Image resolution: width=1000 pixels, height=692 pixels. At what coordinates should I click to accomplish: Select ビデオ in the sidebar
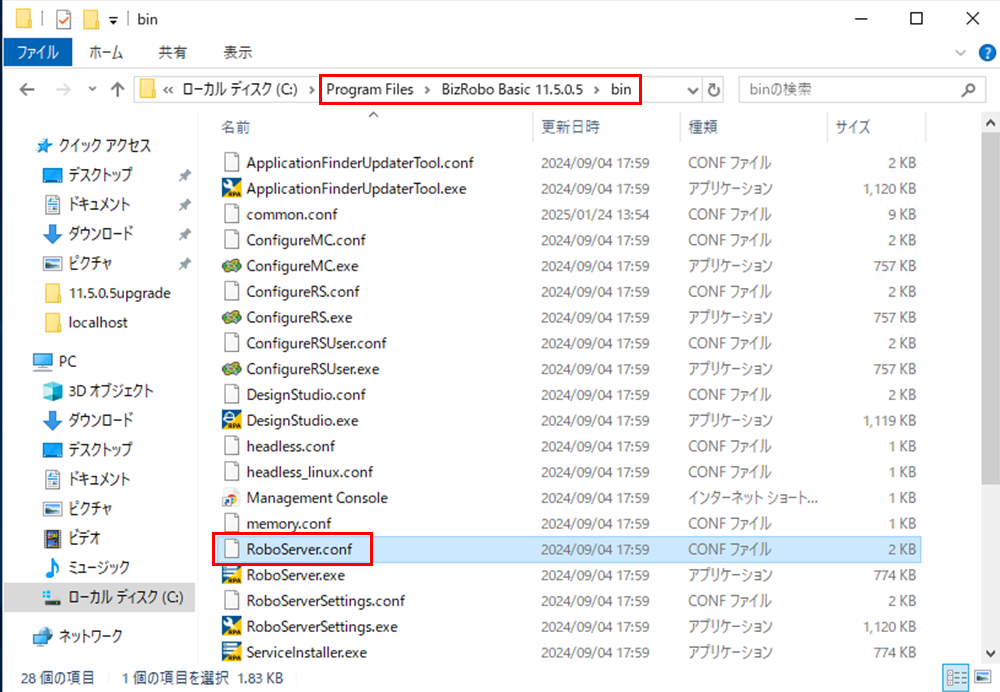[x=72, y=538]
